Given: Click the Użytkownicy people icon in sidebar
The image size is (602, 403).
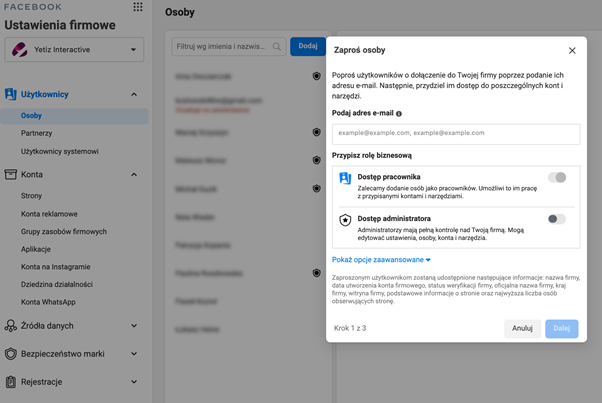Looking at the screenshot, I should [11, 94].
